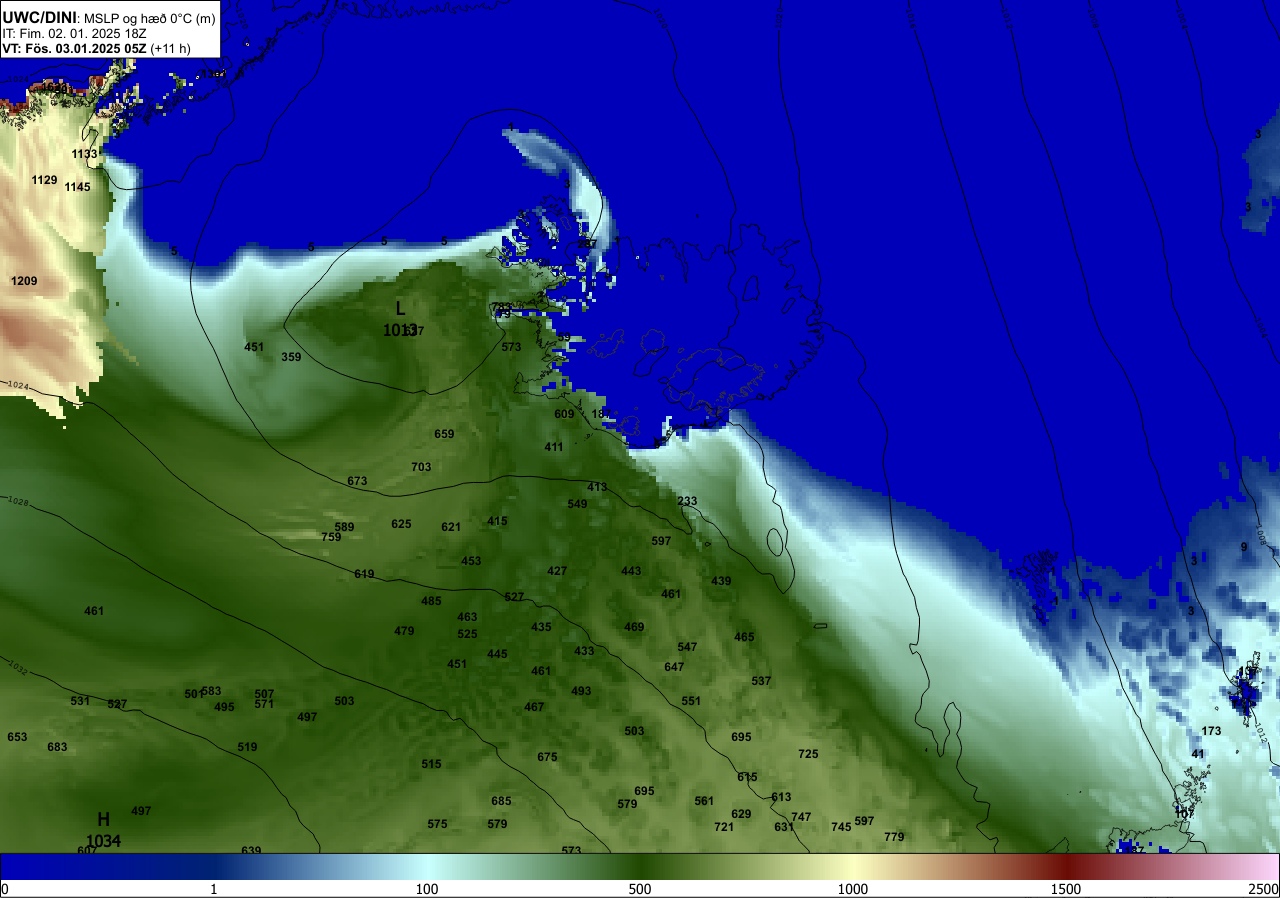Viewport: 1280px width, 898px height.
Task: Click the 779 map value
Action: click(x=894, y=837)
